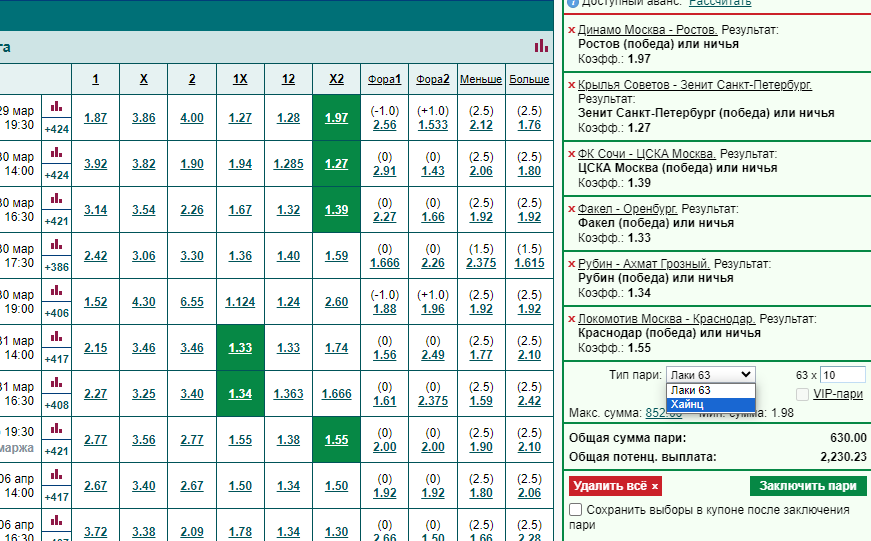
Task: Deselect highlighted X2 odds 1.97
Action: 337,118
